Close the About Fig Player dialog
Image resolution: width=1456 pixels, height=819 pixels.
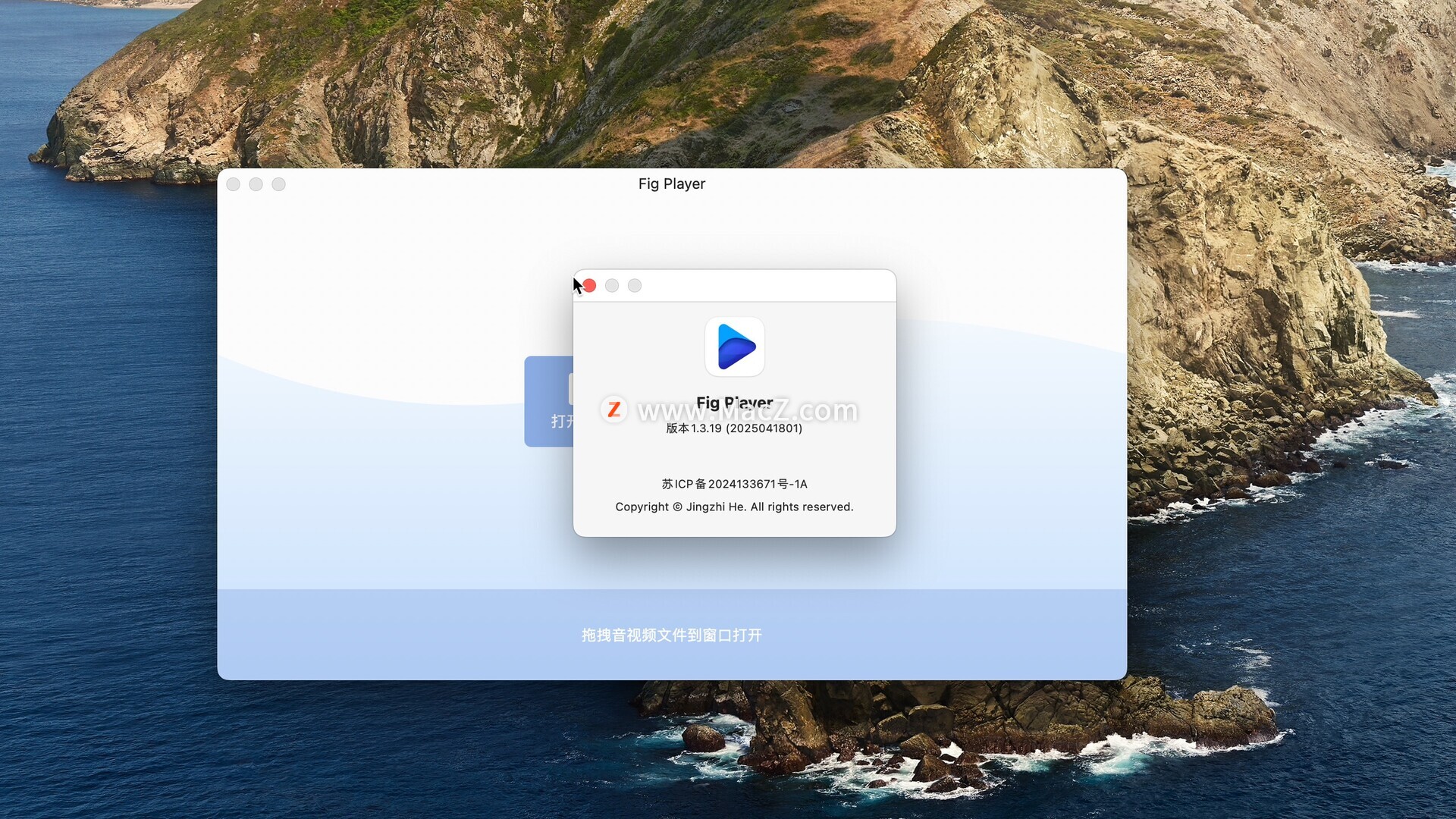click(589, 286)
